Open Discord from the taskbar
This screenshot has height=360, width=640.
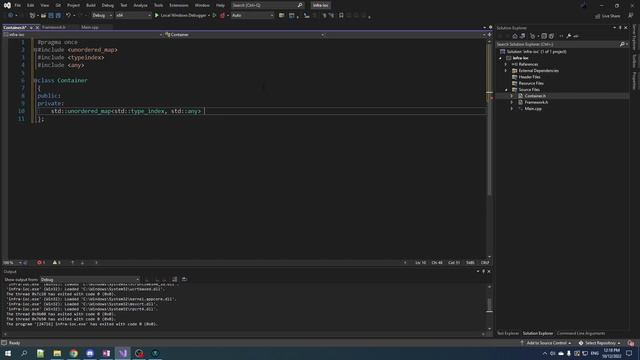pyautogui.click(x=90, y=353)
